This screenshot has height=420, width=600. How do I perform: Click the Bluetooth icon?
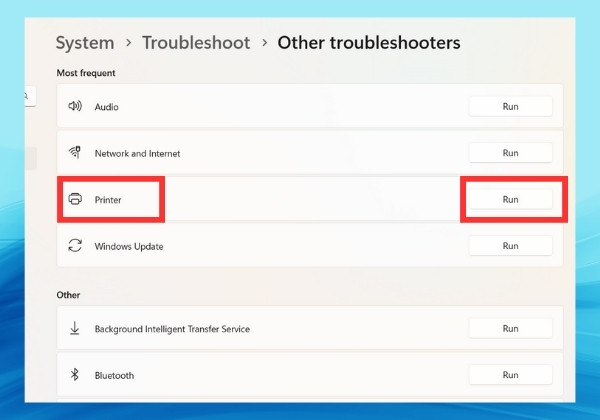75,374
